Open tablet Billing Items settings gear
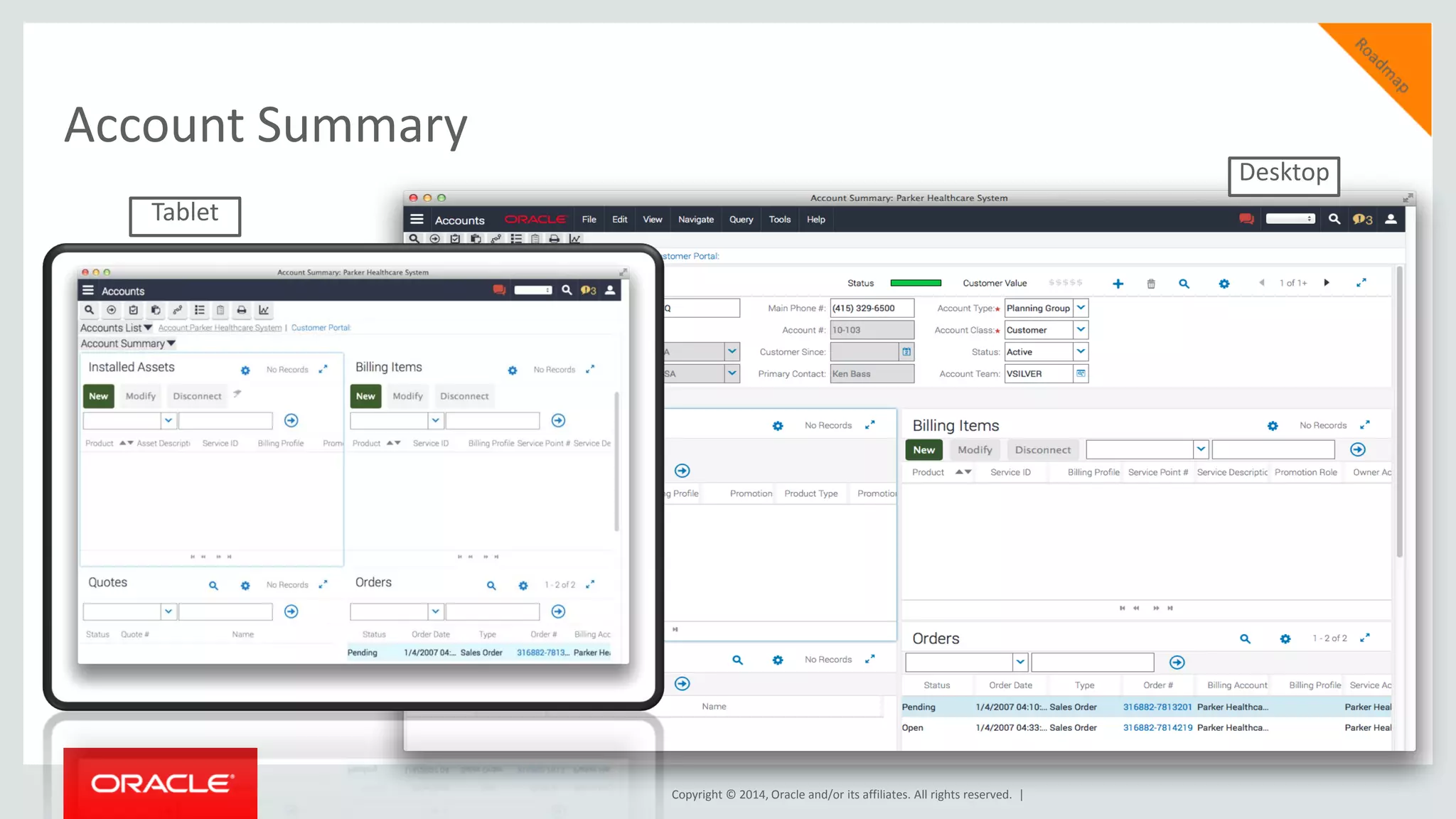Image resolution: width=1456 pixels, height=819 pixels. point(513,370)
